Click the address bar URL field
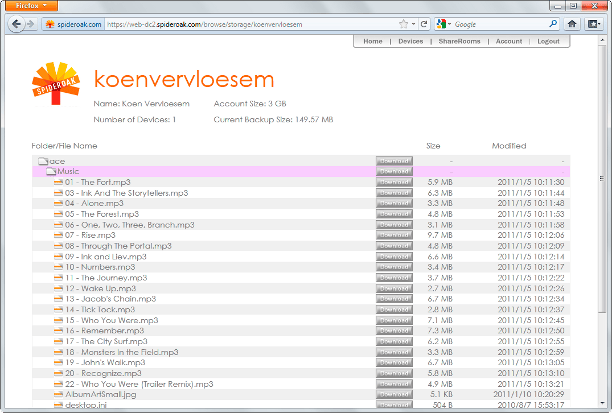612x413 pixels. (251, 24)
